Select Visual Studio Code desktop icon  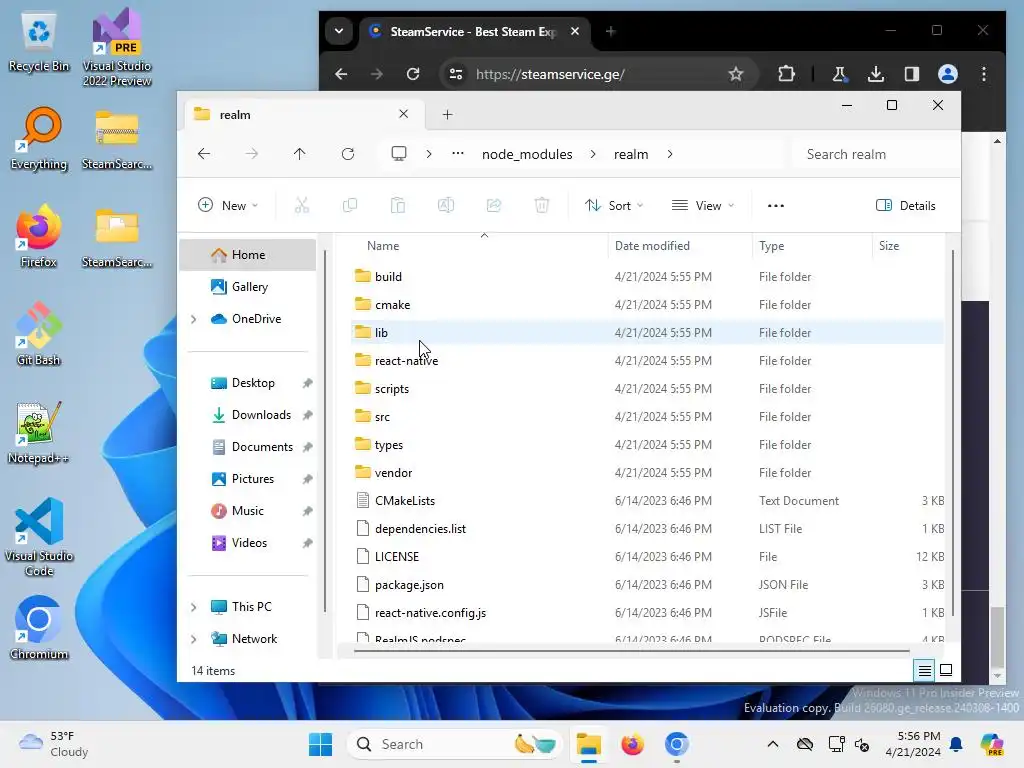(x=39, y=537)
